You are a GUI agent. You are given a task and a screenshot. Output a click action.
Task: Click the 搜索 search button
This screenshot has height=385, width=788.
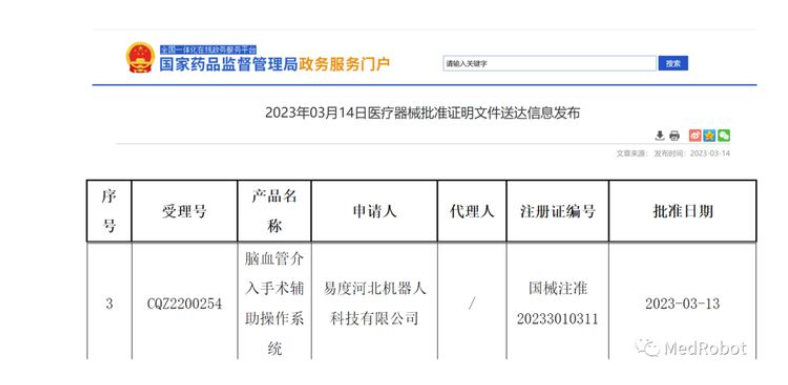click(x=673, y=63)
